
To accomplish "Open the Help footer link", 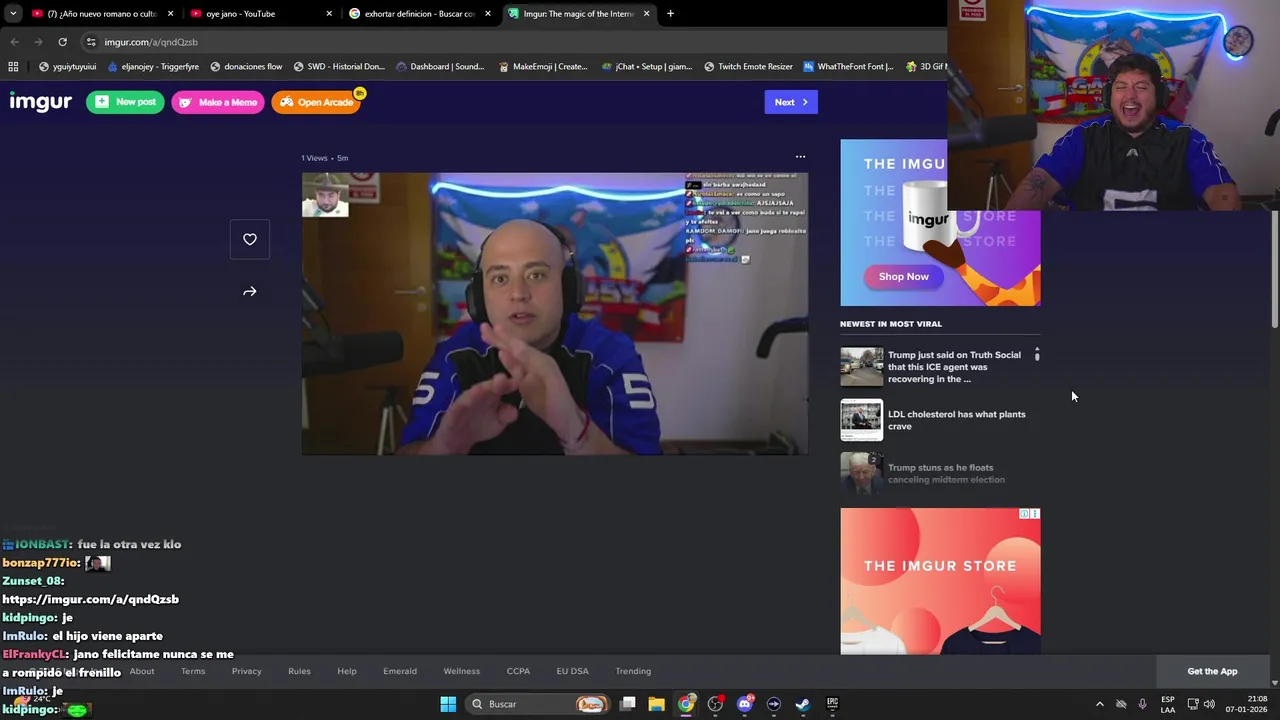I will tap(347, 671).
